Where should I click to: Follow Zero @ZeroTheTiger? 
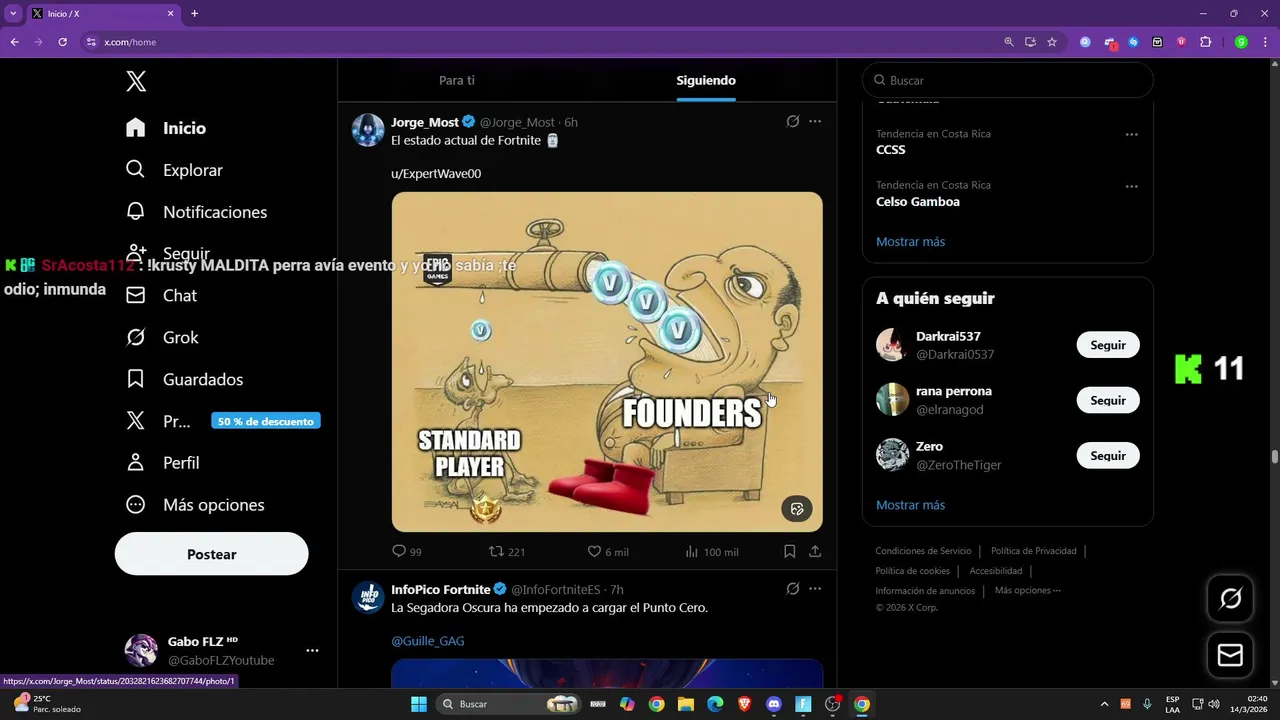pos(1108,456)
